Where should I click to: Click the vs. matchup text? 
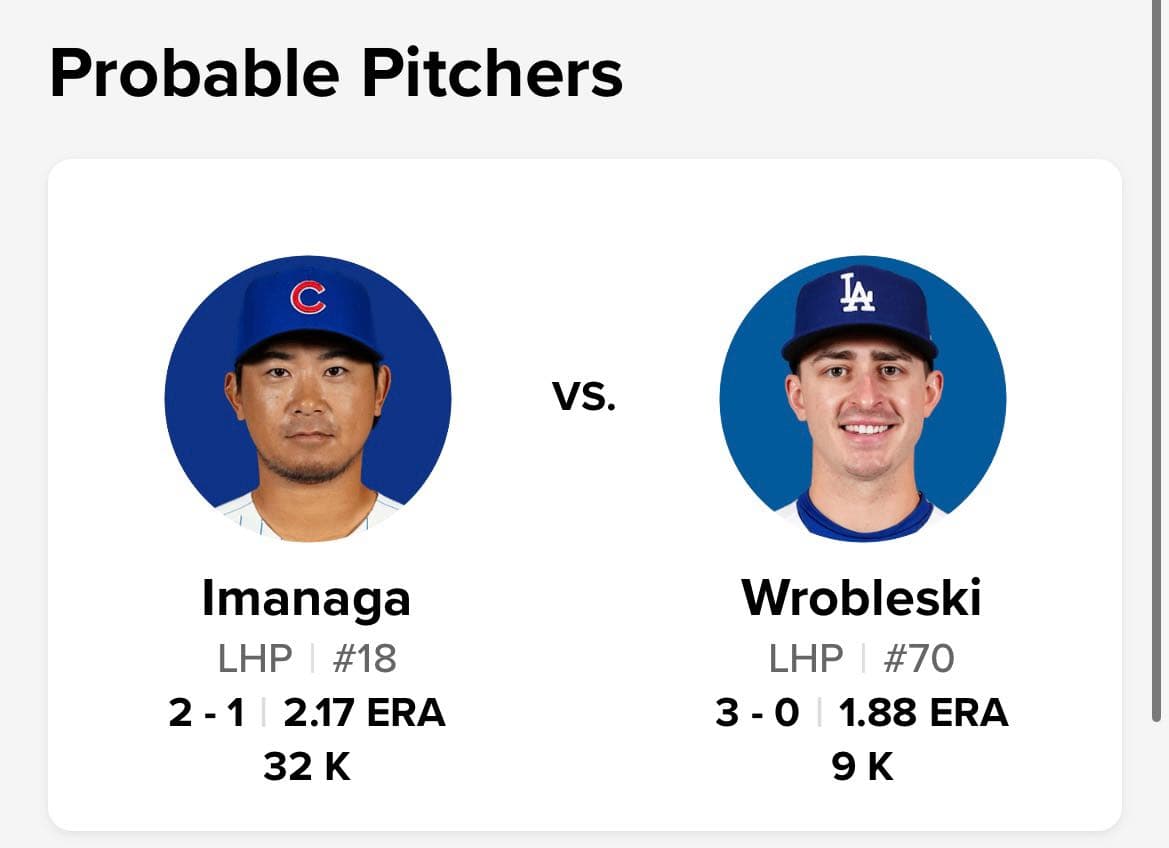(x=584, y=395)
